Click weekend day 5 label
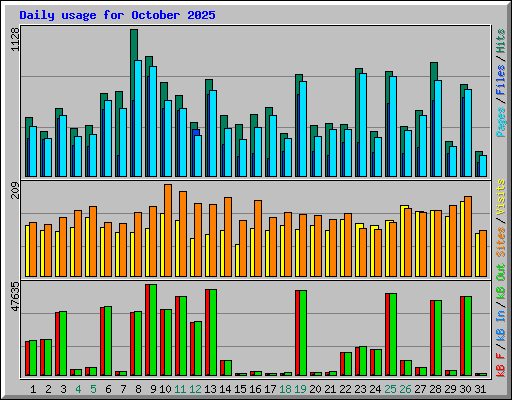 click(x=93, y=389)
